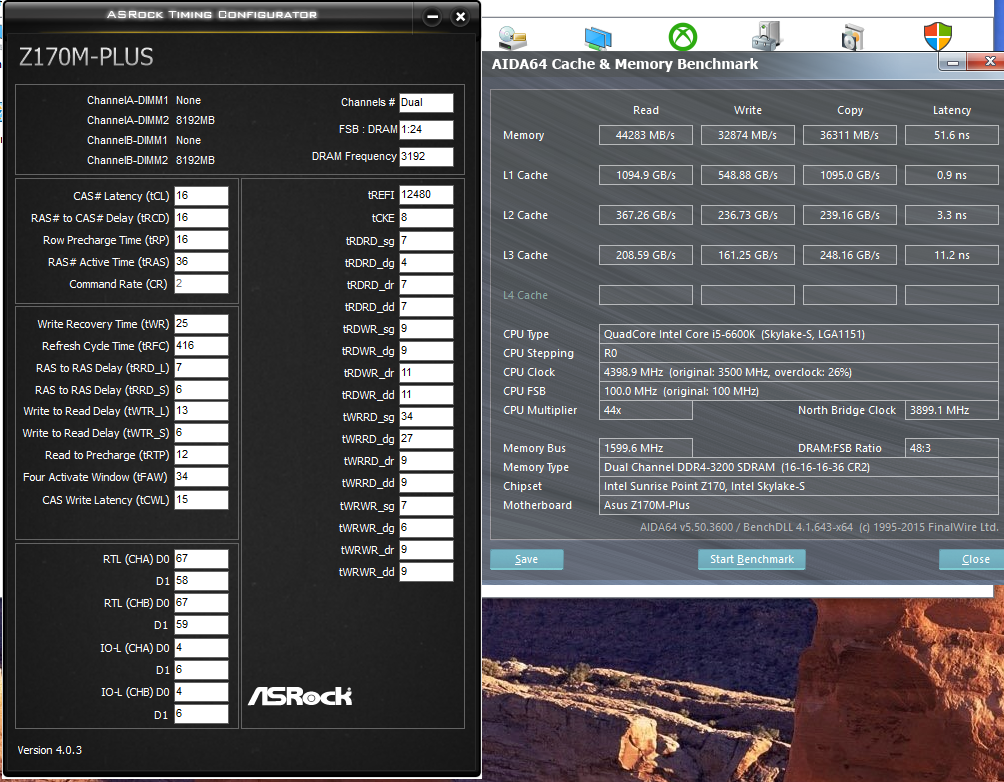Click the tREFI value field

tap(426, 195)
